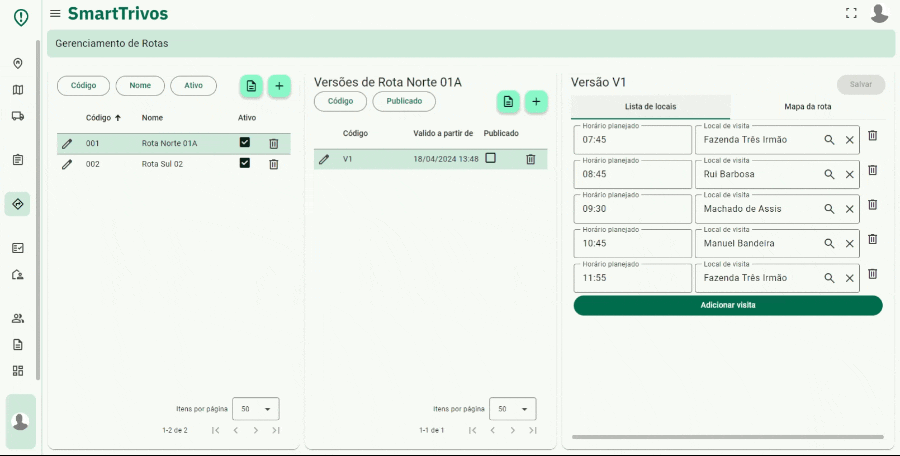Image resolution: width=900 pixels, height=456 pixels.
Task: Click the sidebar vertical scrollbar
Action: [38, 210]
